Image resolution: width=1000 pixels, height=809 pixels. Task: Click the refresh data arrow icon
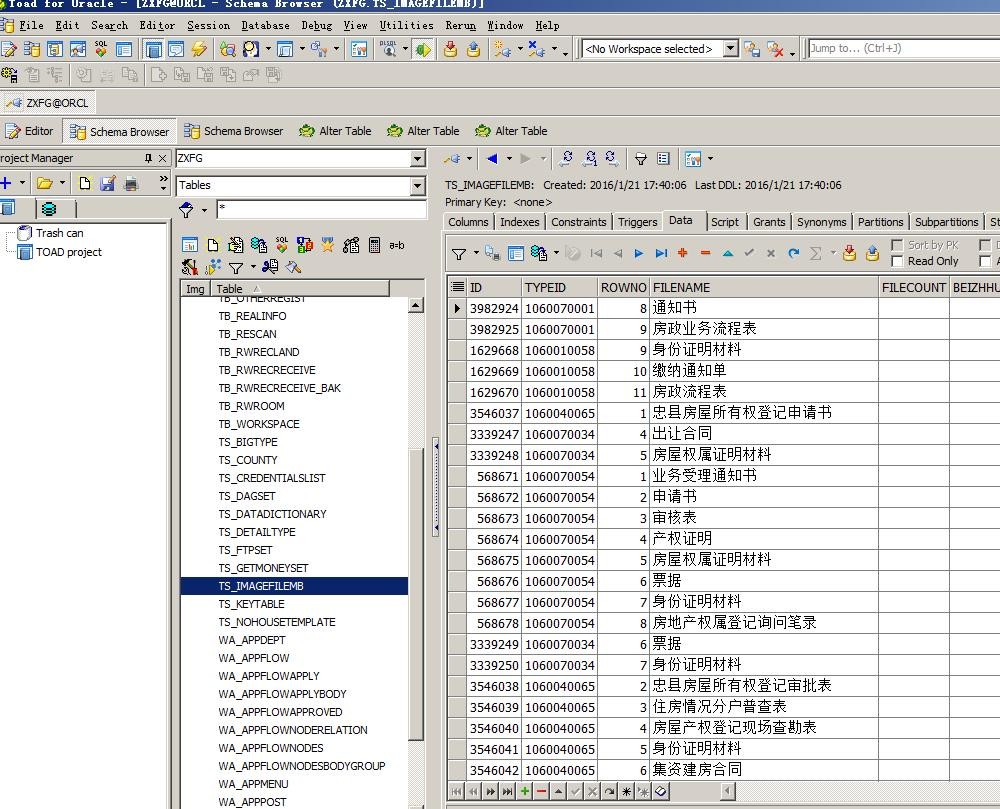tap(793, 253)
